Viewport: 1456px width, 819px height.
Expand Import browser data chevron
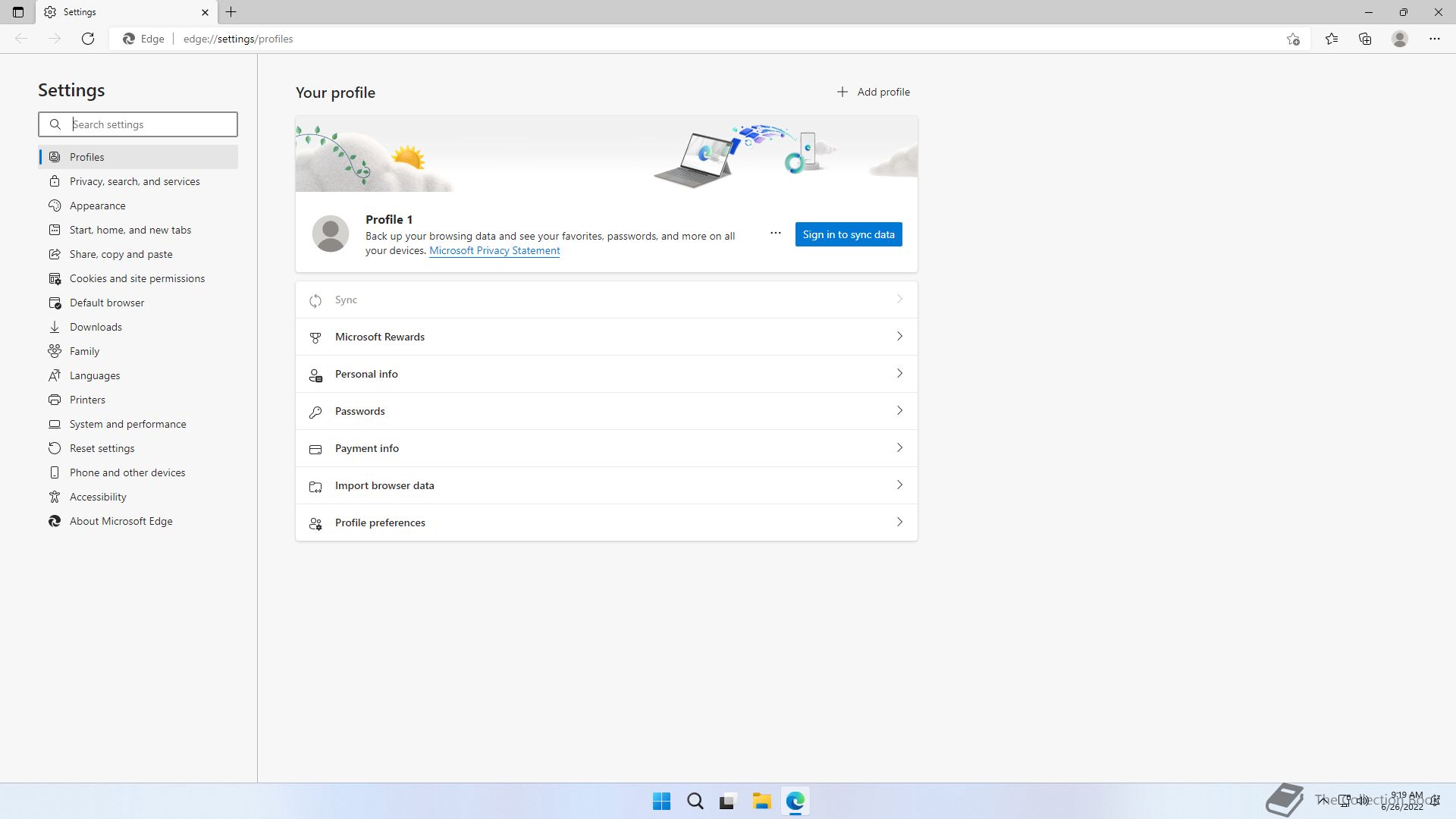(899, 485)
